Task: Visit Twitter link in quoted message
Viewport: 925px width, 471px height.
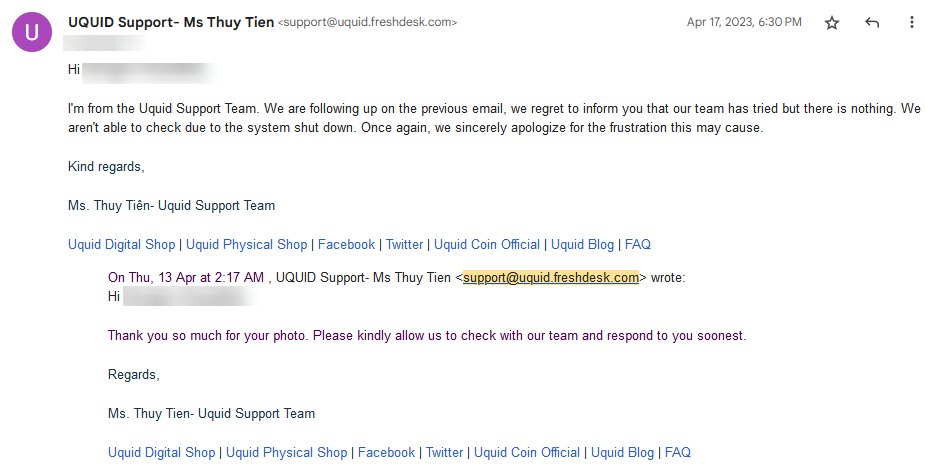Action: click(x=444, y=452)
